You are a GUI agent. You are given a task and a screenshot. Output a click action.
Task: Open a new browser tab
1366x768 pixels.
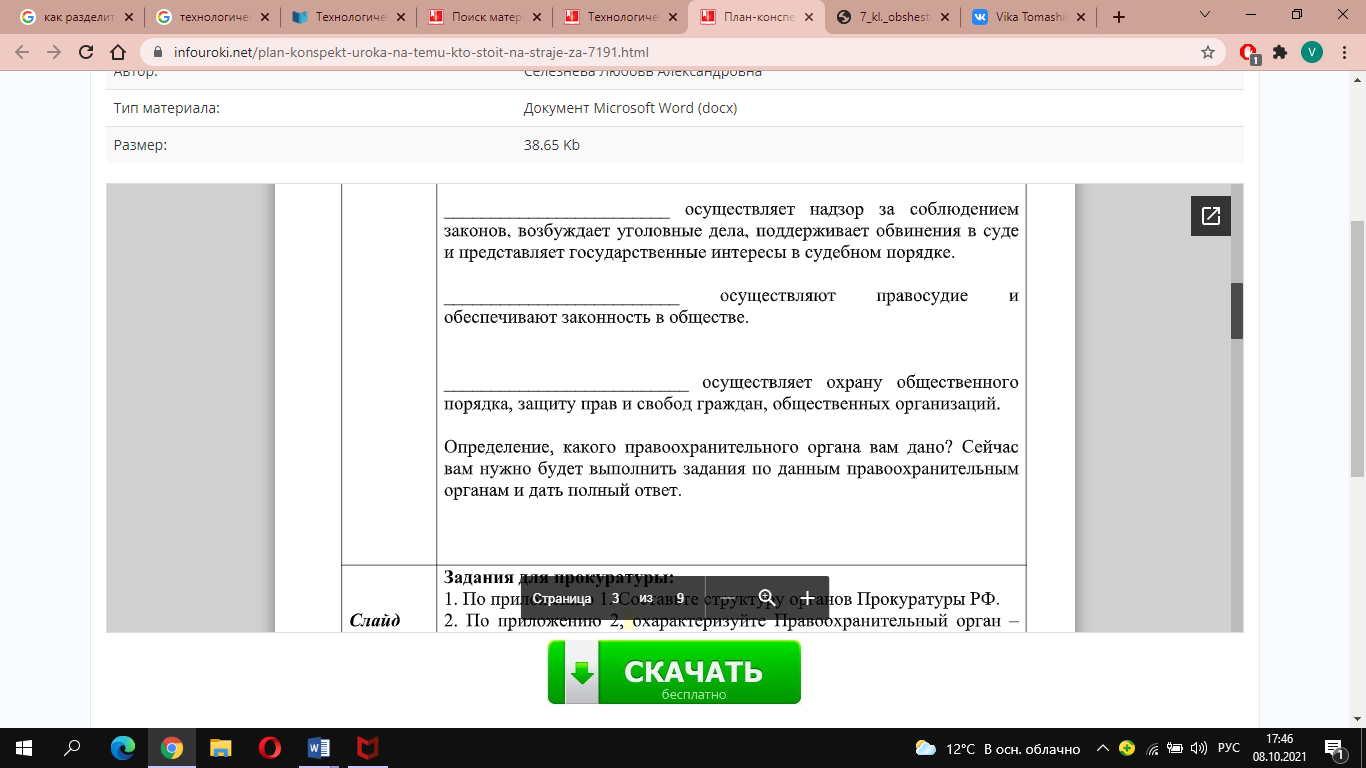tap(1118, 17)
